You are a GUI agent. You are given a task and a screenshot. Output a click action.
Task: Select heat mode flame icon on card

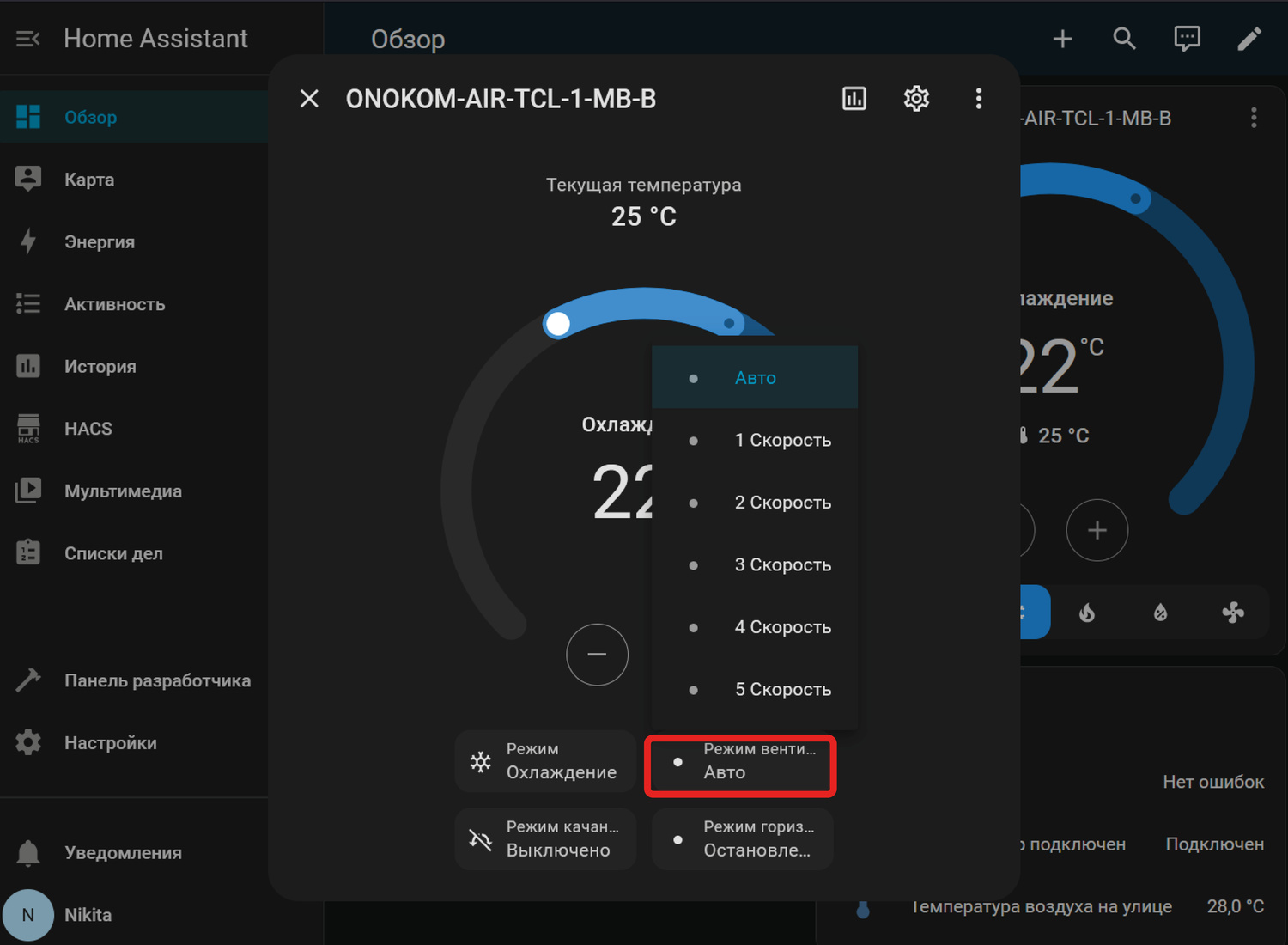[1087, 613]
